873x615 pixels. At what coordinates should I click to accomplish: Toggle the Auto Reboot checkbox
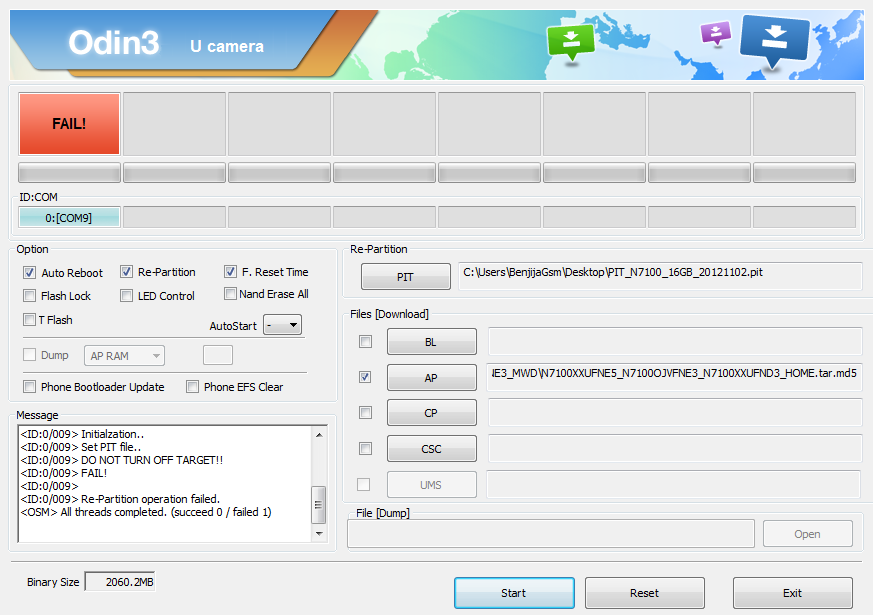[x=30, y=273]
